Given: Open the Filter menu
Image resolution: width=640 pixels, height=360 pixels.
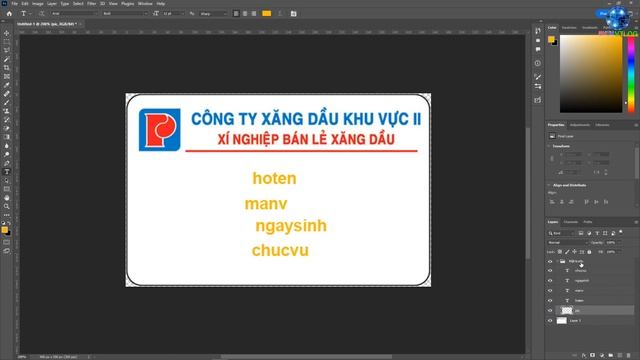Looking at the screenshot, I should point(92,4).
